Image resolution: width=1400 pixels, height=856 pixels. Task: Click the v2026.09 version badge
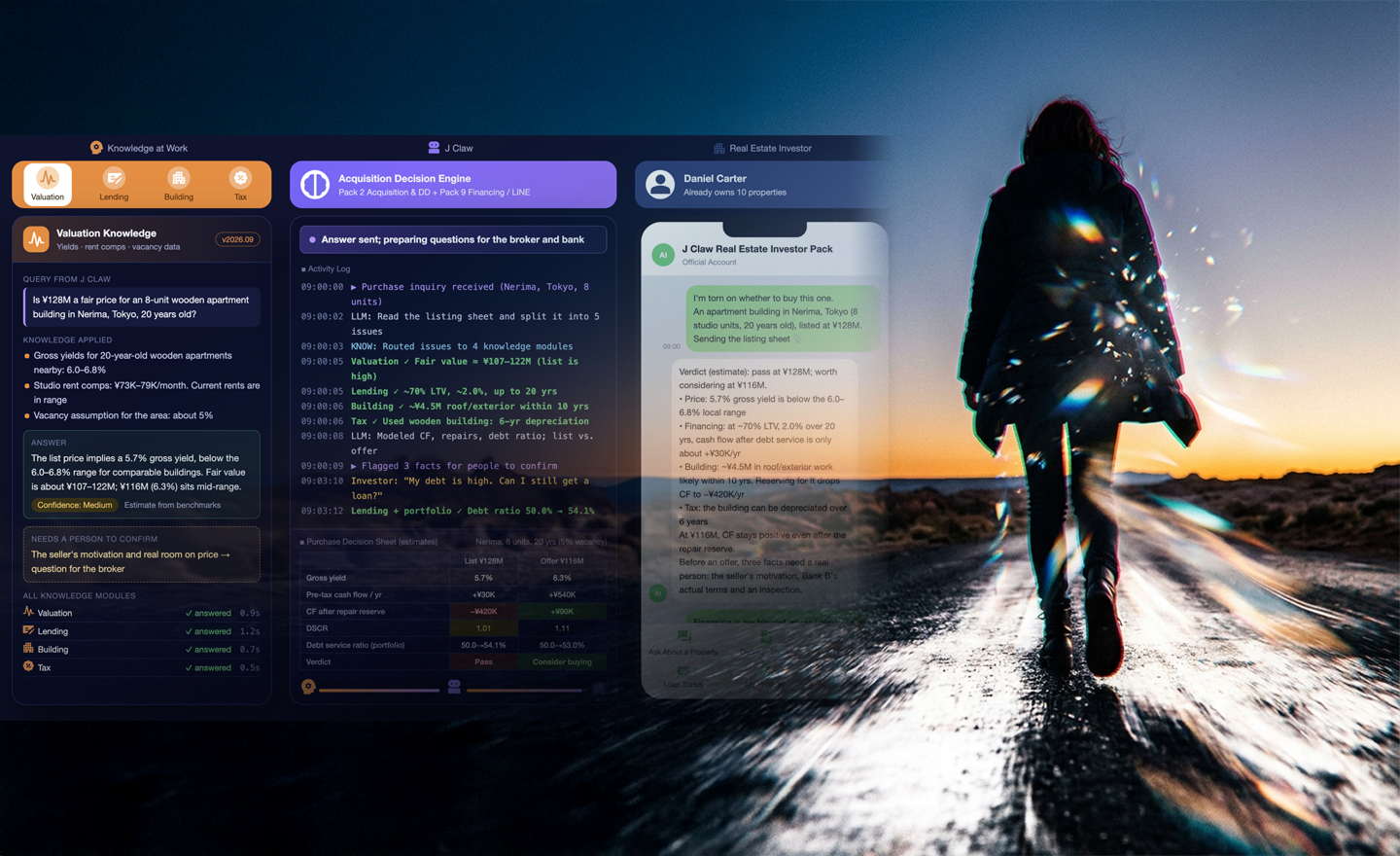pyautogui.click(x=237, y=239)
